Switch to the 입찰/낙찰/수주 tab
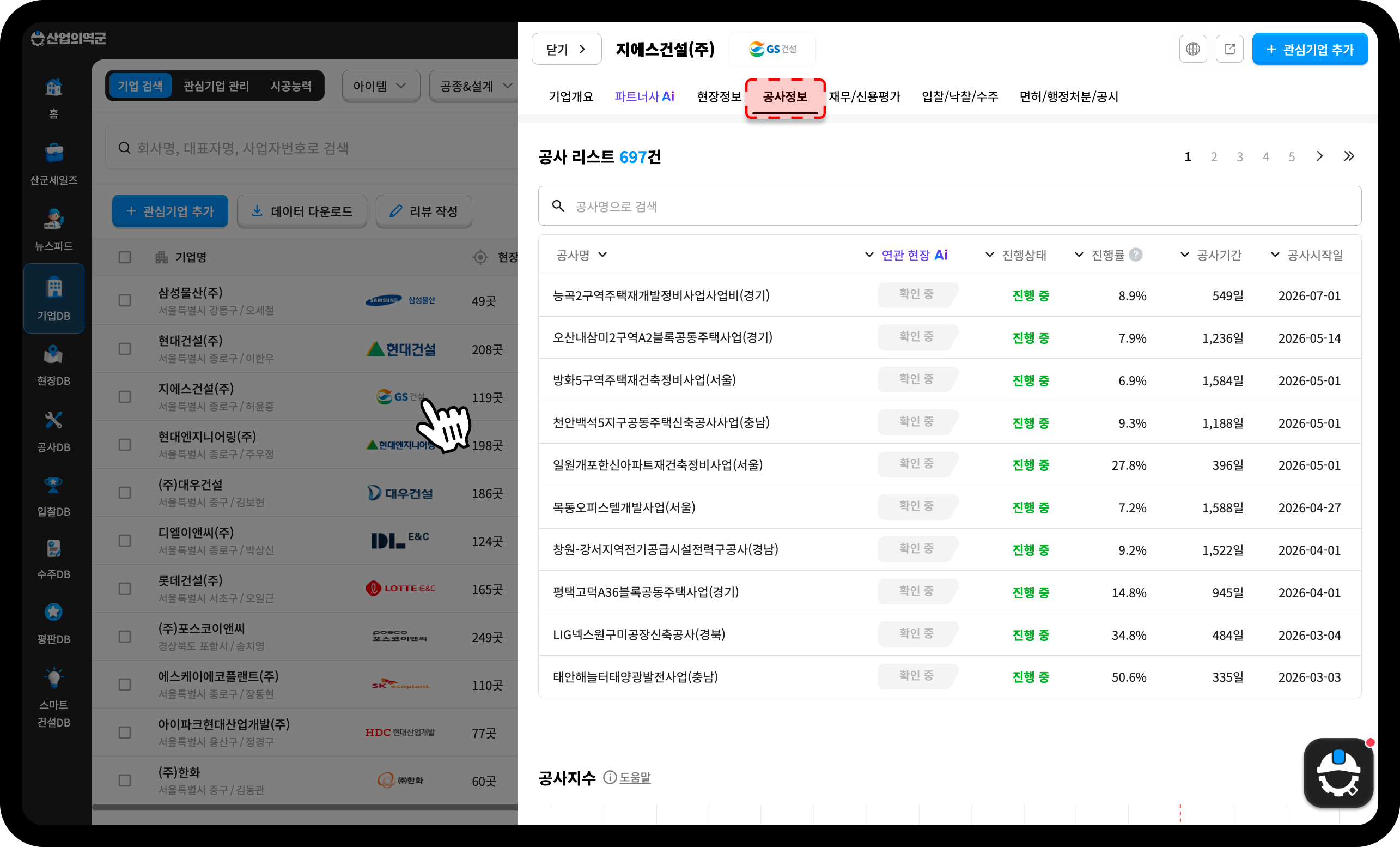The width and height of the screenshot is (1400, 847). pyautogui.click(x=960, y=96)
